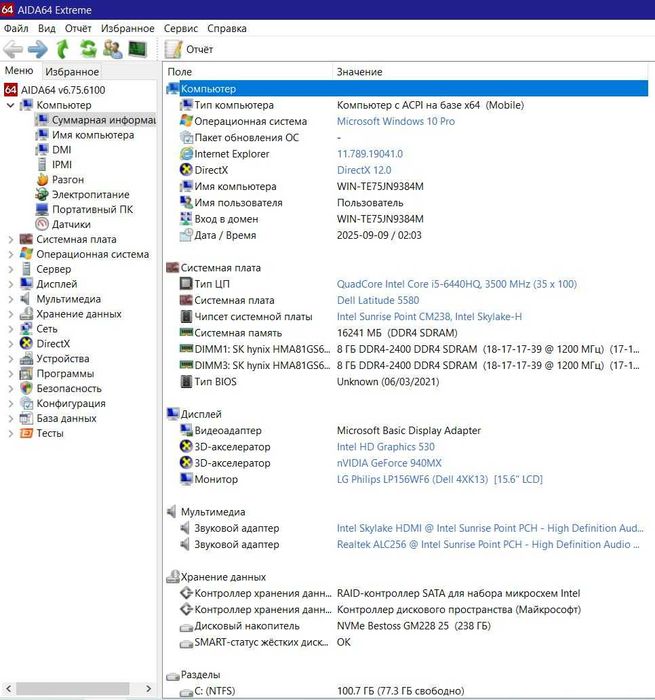Viewport: 655px width, 700px height.
Task: Click the Сеть network tree icon
Action: pos(26,329)
